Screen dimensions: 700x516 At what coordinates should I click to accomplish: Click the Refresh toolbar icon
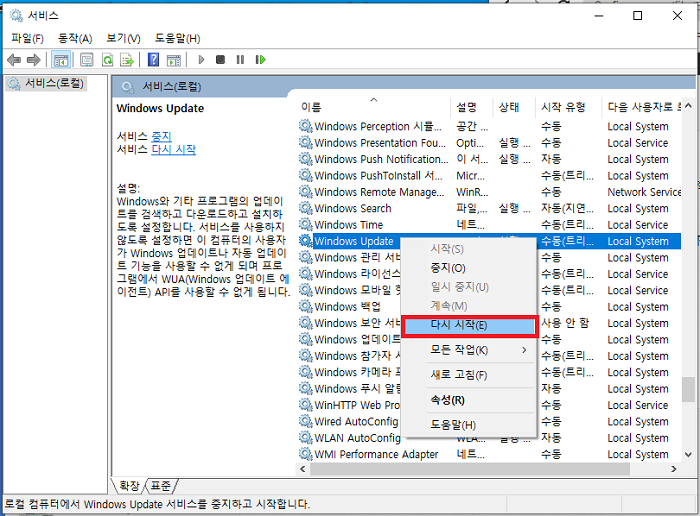tap(108, 59)
